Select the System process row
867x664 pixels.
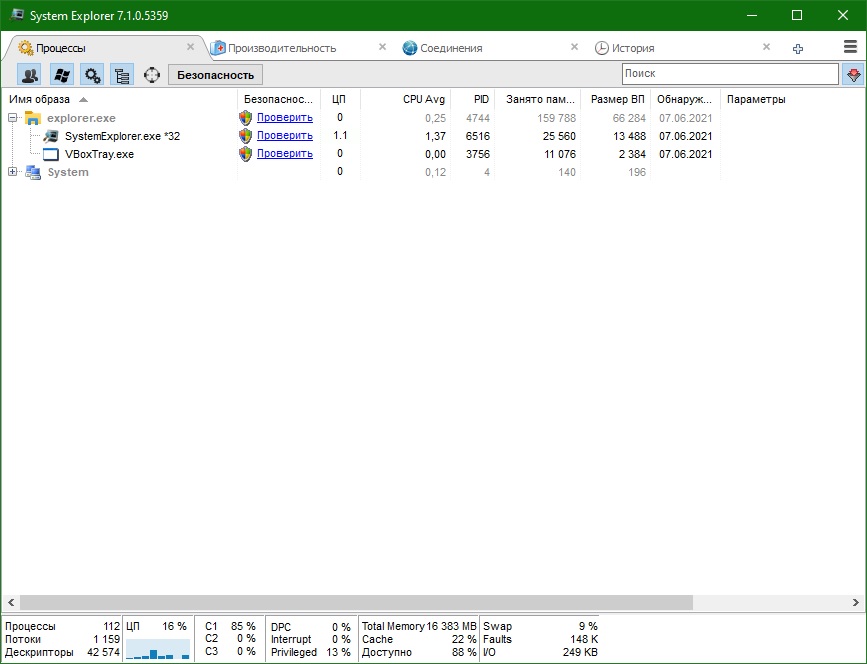433,172
